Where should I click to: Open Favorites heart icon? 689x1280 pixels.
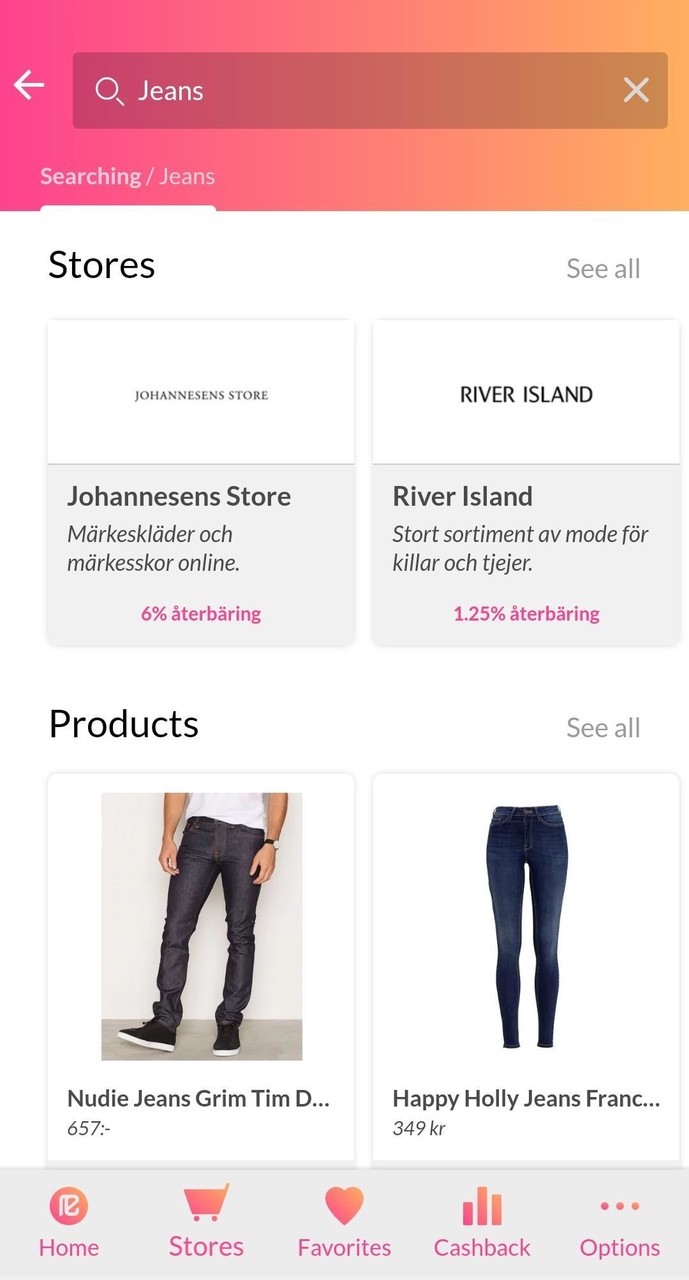click(344, 1205)
